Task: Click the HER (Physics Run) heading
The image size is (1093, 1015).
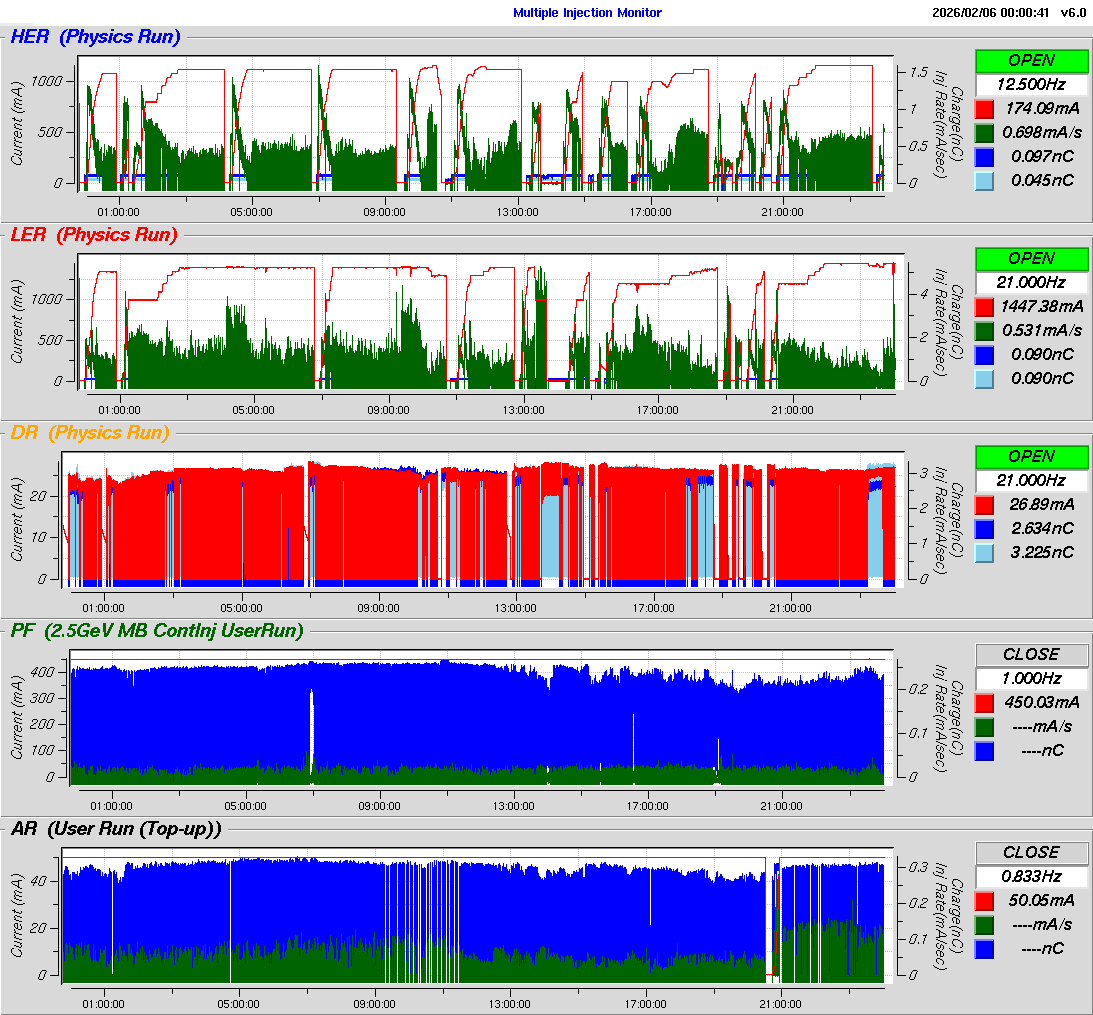Action: point(95,37)
